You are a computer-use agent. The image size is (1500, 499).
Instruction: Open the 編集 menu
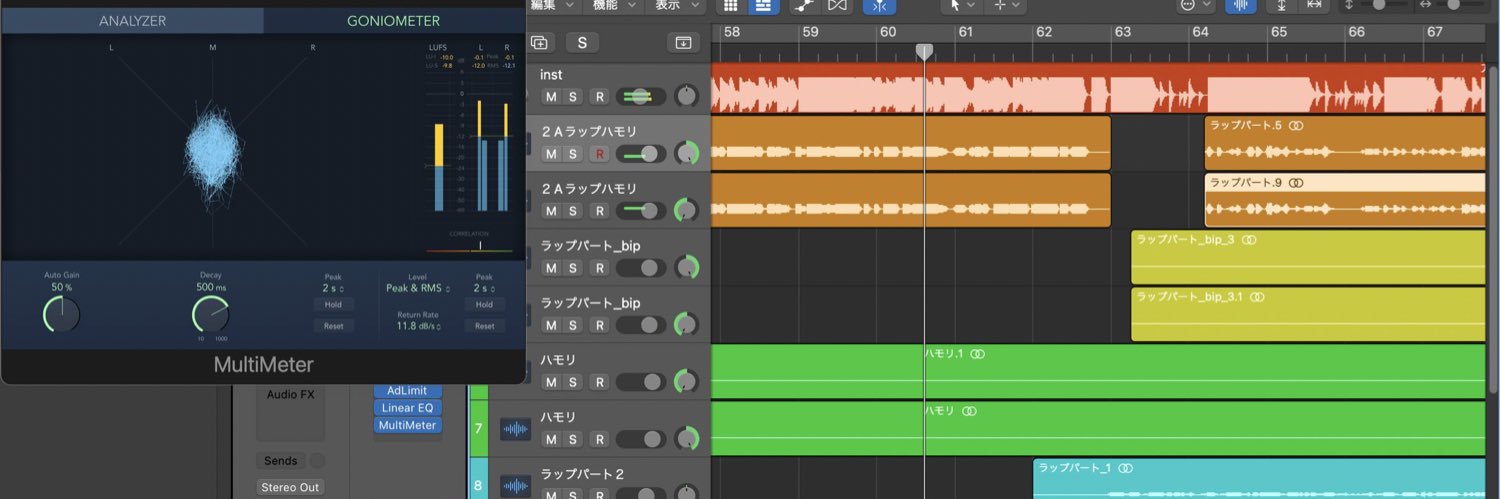[554, 6]
